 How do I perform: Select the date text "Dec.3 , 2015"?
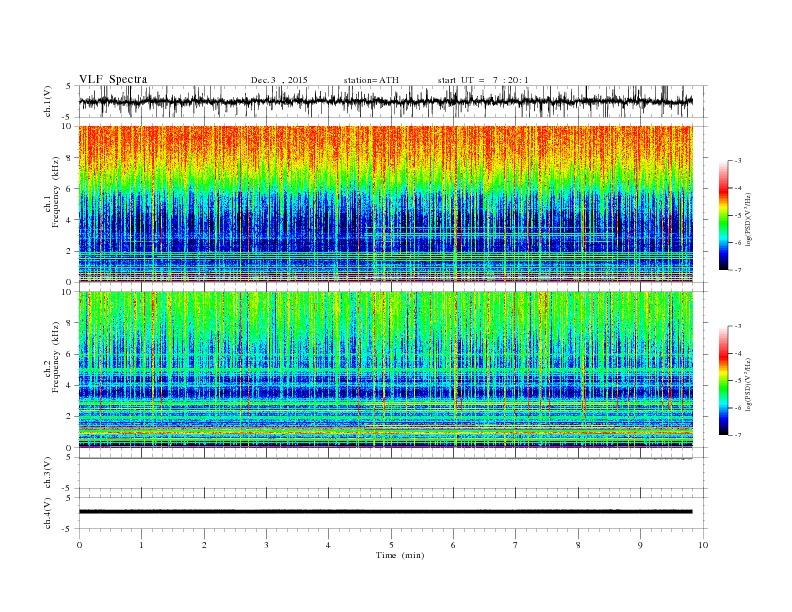coord(279,80)
